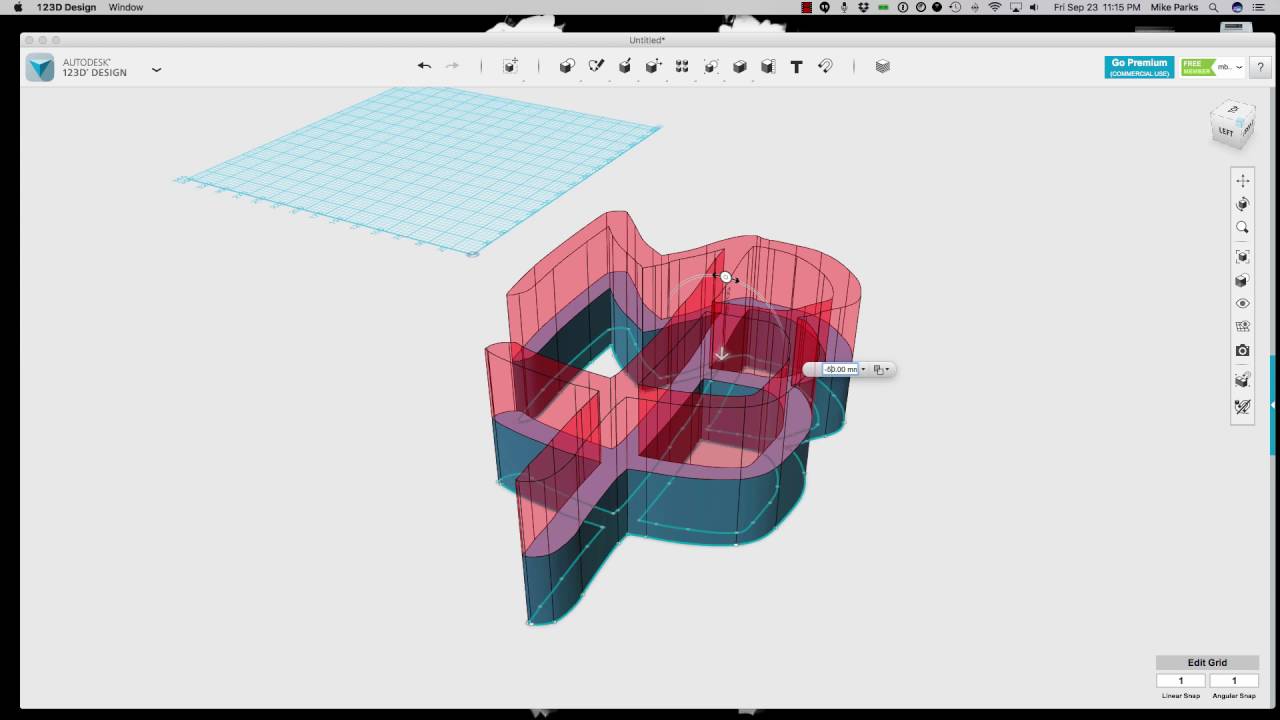Toggle visibility with the eye icon

pos(1243,303)
